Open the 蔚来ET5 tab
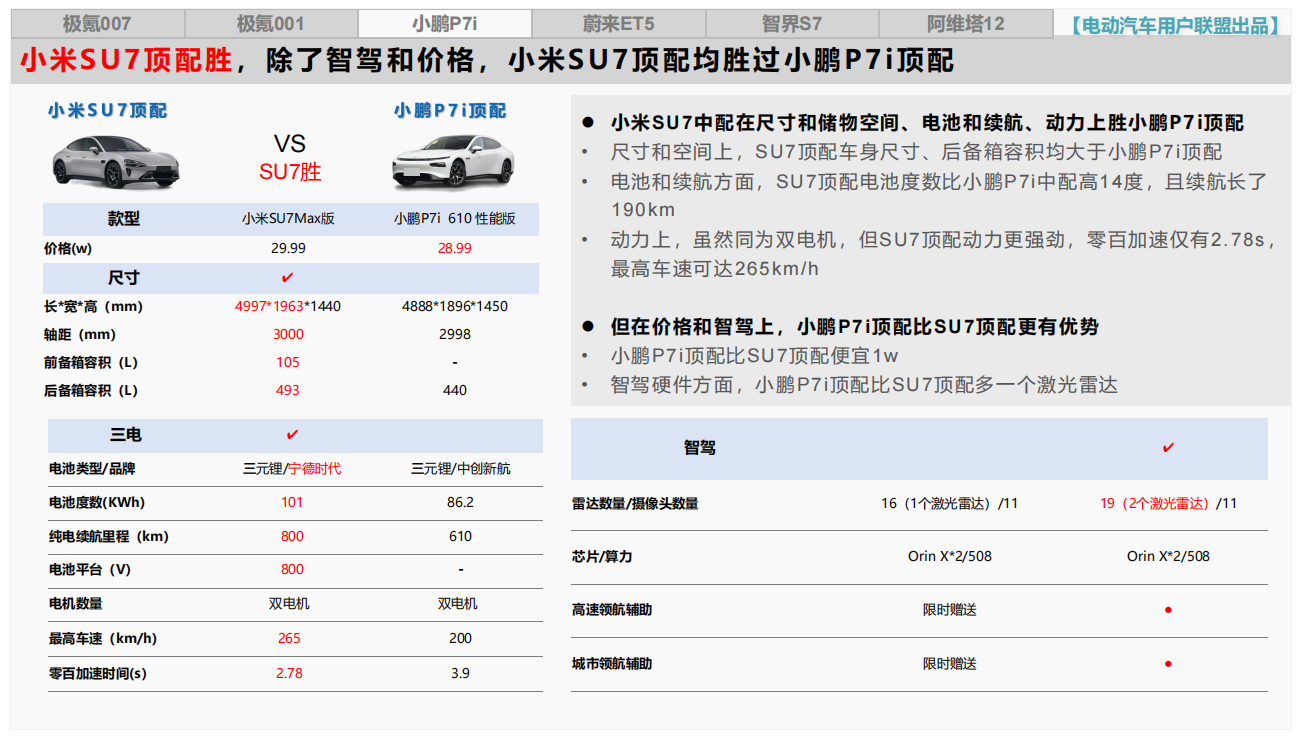Image resolution: width=1304 pixels, height=744 pixels. [618, 24]
